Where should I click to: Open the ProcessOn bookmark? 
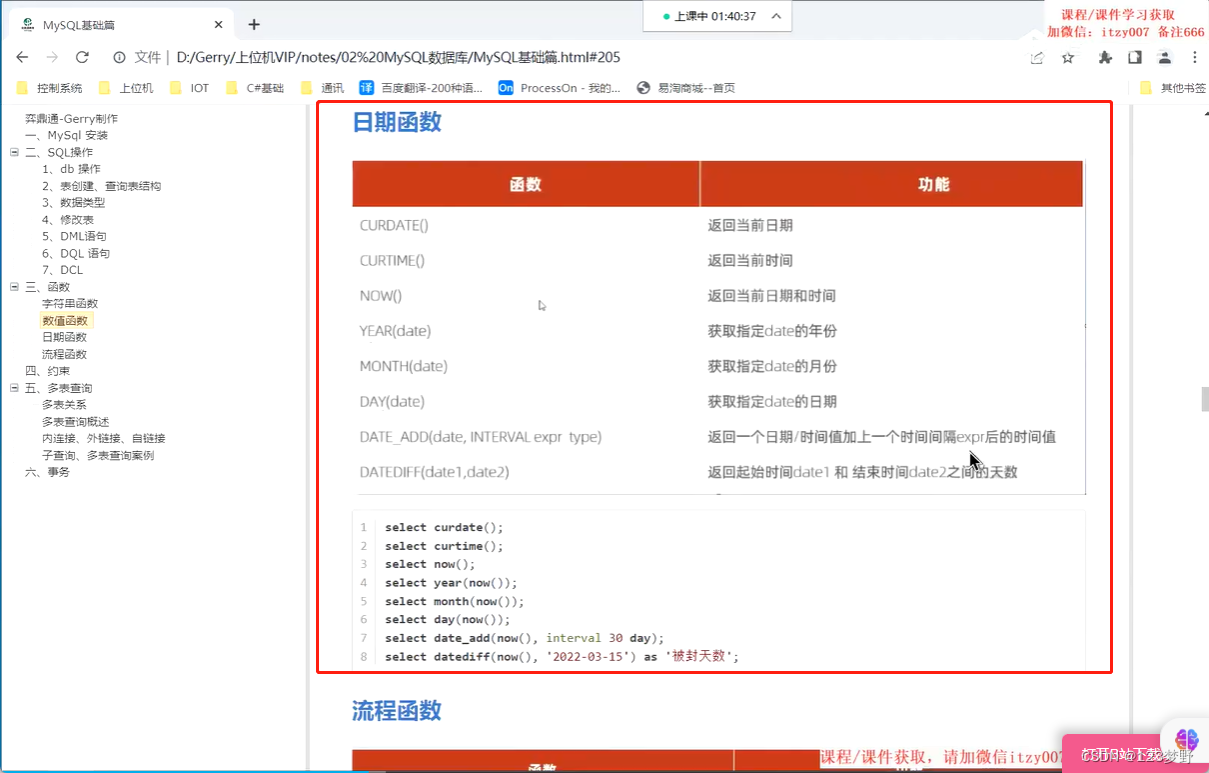point(560,88)
